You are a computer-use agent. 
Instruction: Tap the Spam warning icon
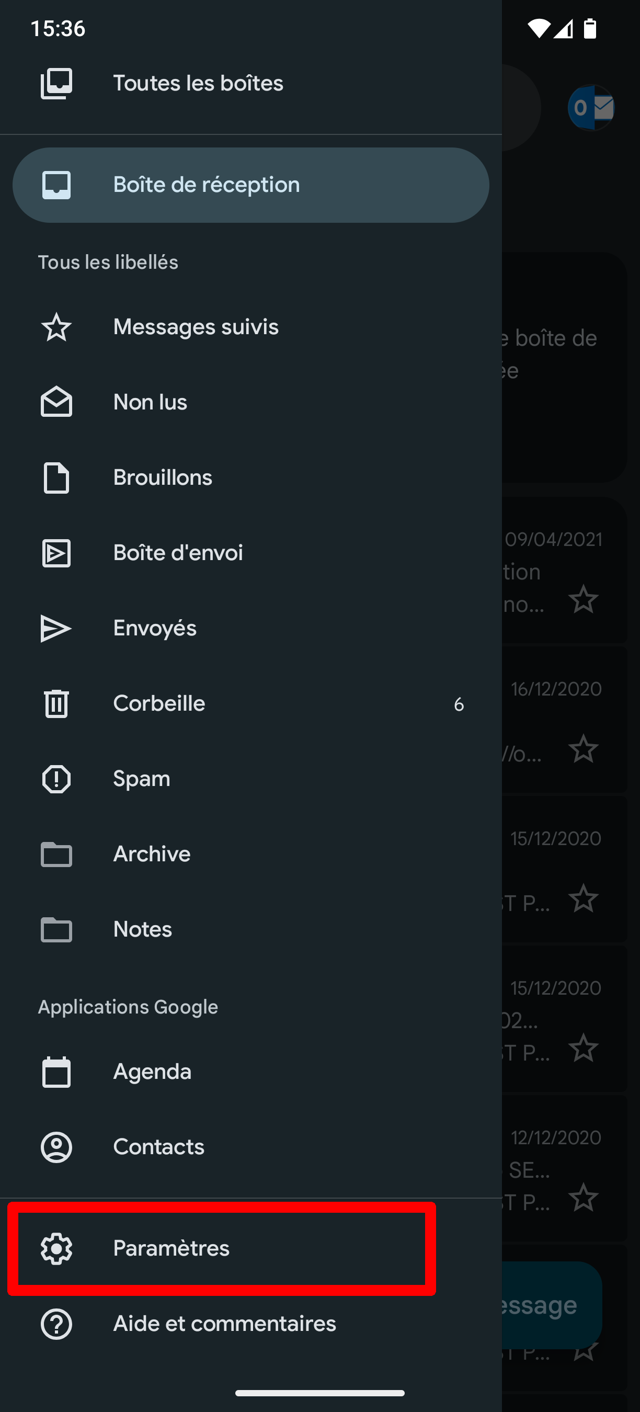click(x=56, y=779)
